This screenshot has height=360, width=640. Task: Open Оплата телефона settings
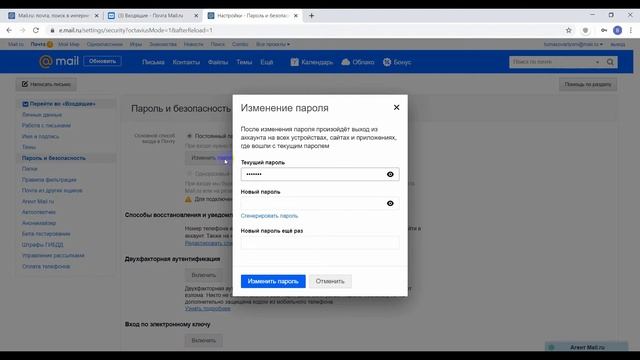coord(46,266)
